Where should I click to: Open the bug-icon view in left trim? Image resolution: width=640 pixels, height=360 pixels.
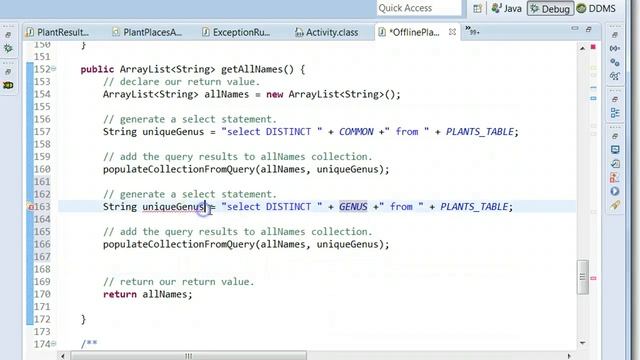(8, 85)
